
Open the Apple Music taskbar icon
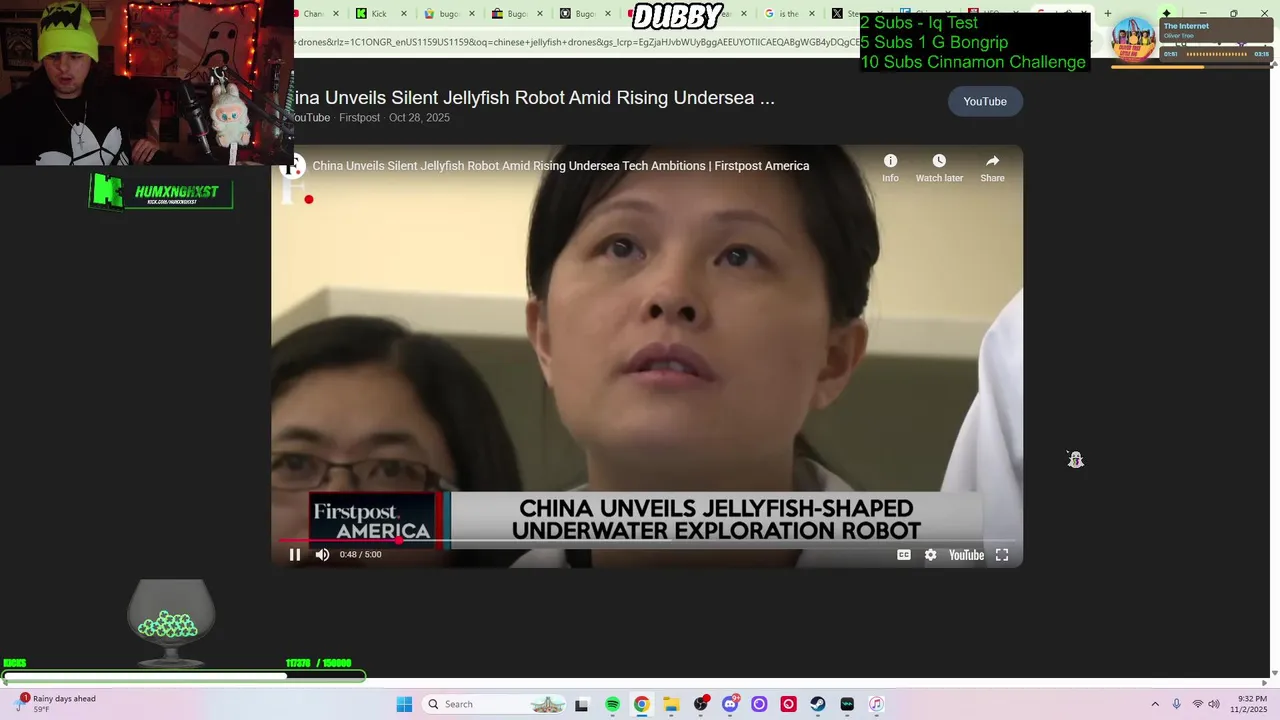[x=876, y=704]
